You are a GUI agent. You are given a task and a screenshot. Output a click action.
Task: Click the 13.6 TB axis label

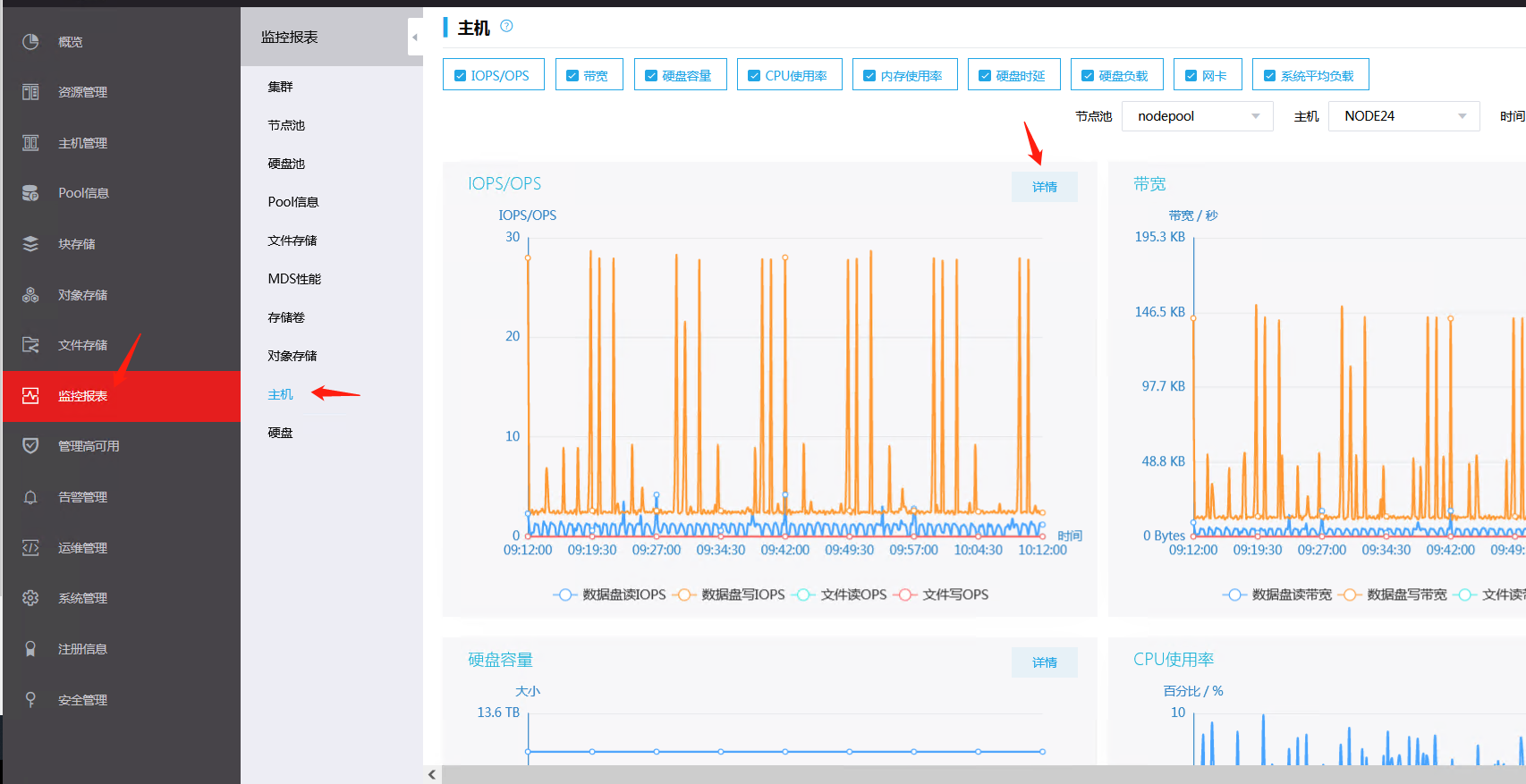(x=498, y=712)
